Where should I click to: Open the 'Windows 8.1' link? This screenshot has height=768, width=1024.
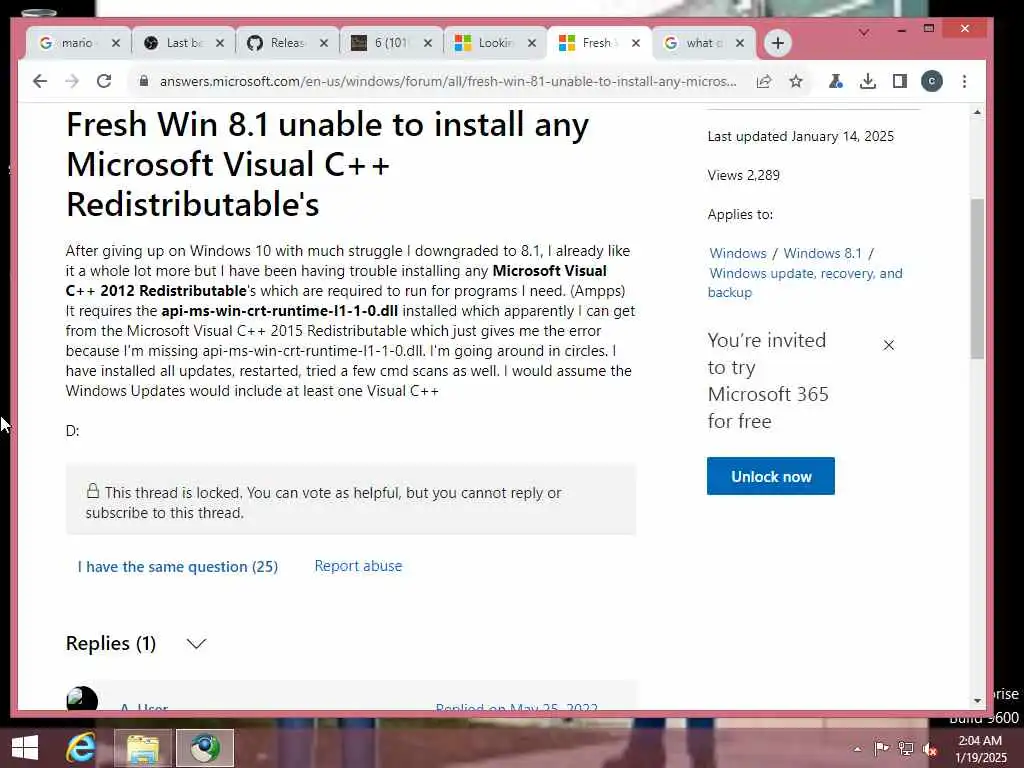click(822, 253)
